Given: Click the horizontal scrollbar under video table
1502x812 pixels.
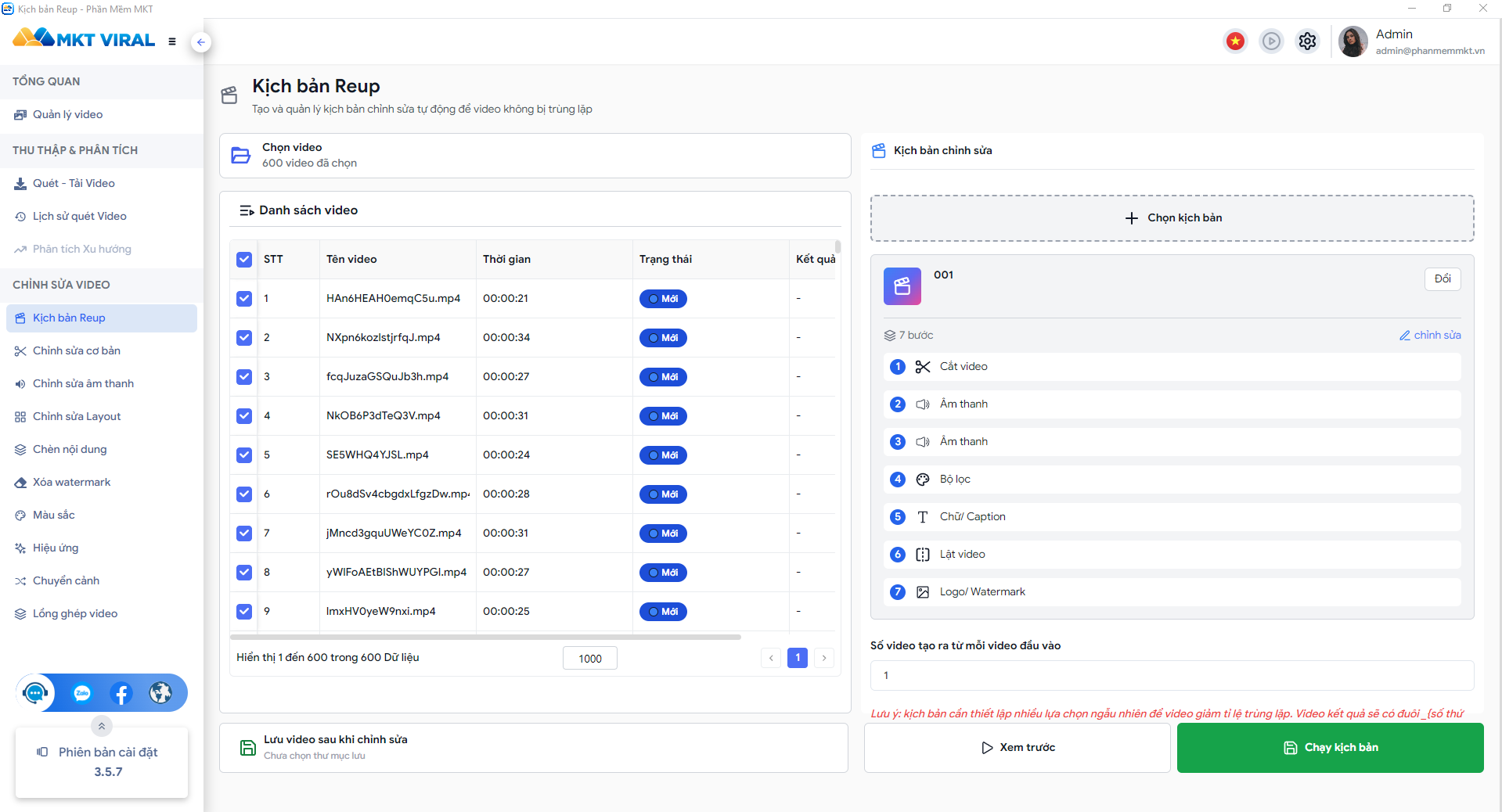Looking at the screenshot, I should [x=485, y=638].
